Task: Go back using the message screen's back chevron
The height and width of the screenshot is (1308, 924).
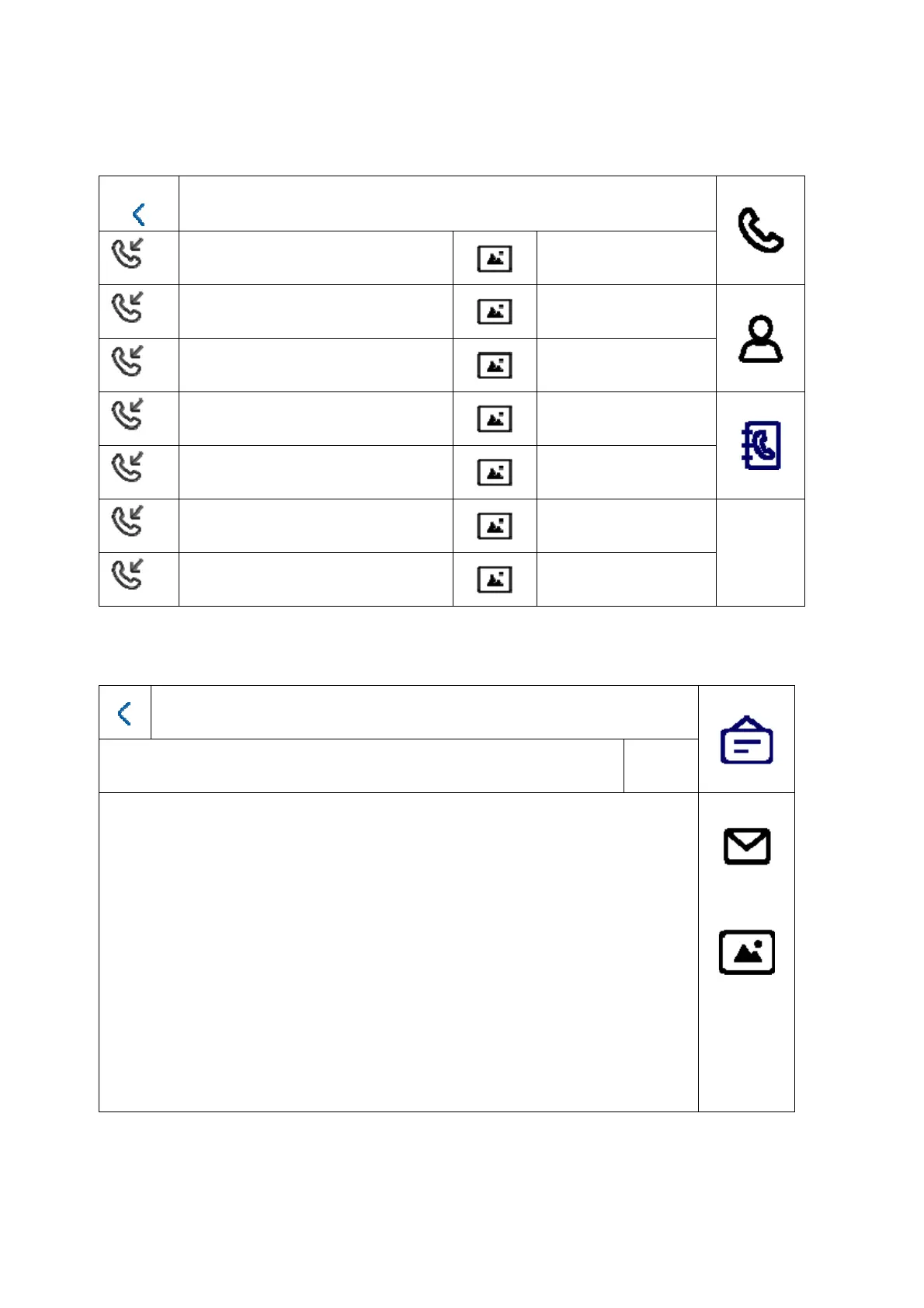Action: 124,713
